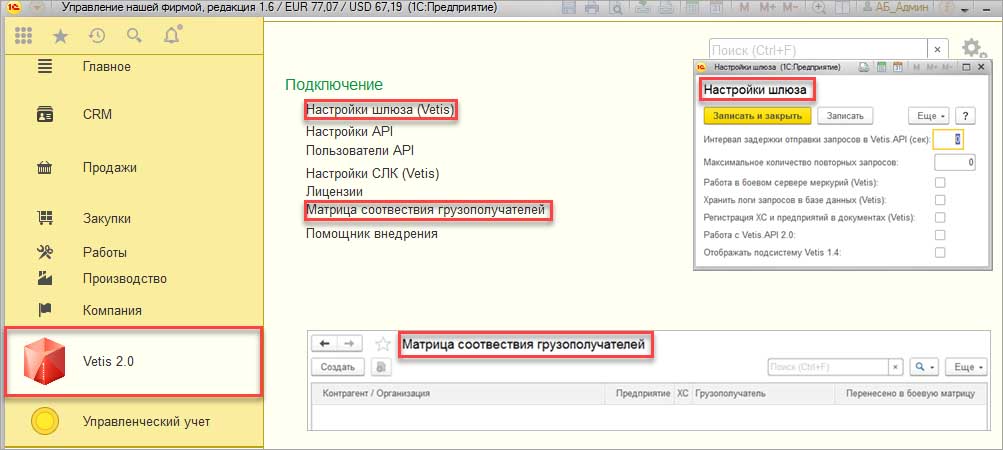Open the Работы section

coord(105,252)
